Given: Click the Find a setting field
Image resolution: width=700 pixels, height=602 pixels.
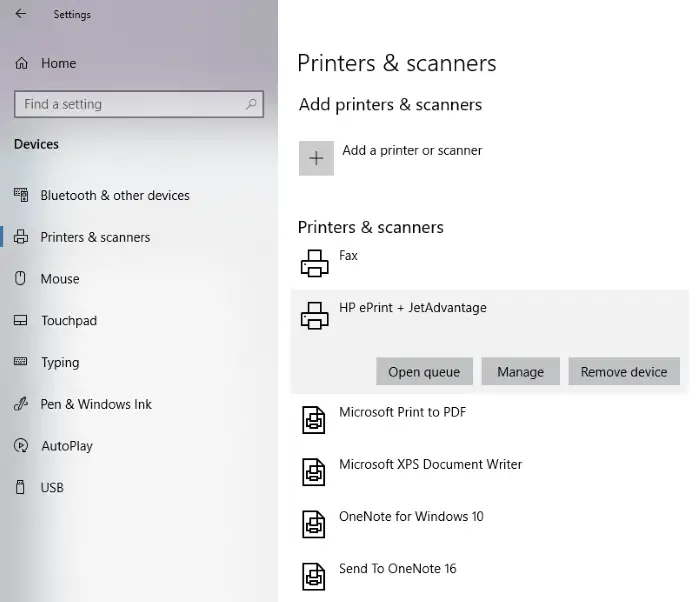Looking at the screenshot, I should pos(139,104).
